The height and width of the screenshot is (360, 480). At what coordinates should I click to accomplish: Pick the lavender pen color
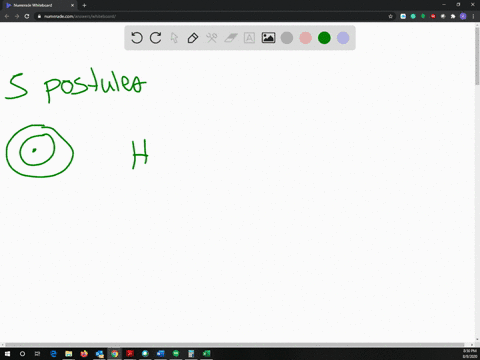point(343,38)
